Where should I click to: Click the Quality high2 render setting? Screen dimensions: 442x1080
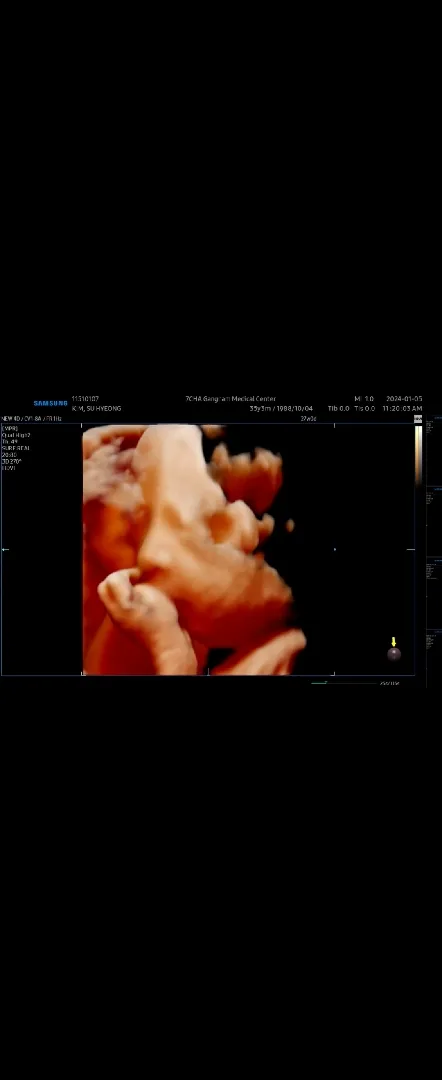tap(16, 435)
